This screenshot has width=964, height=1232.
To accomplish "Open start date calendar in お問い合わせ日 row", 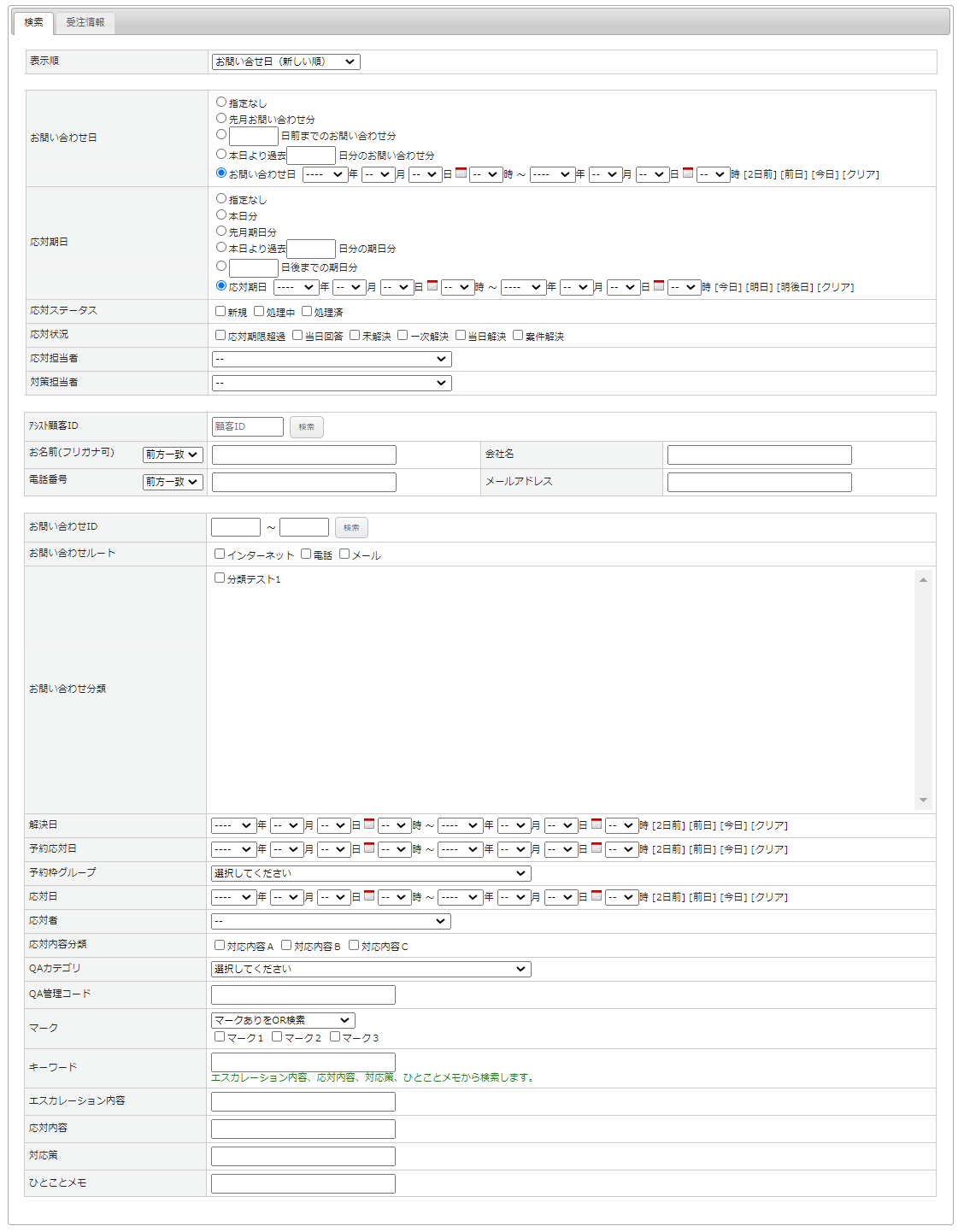I will pos(461,173).
